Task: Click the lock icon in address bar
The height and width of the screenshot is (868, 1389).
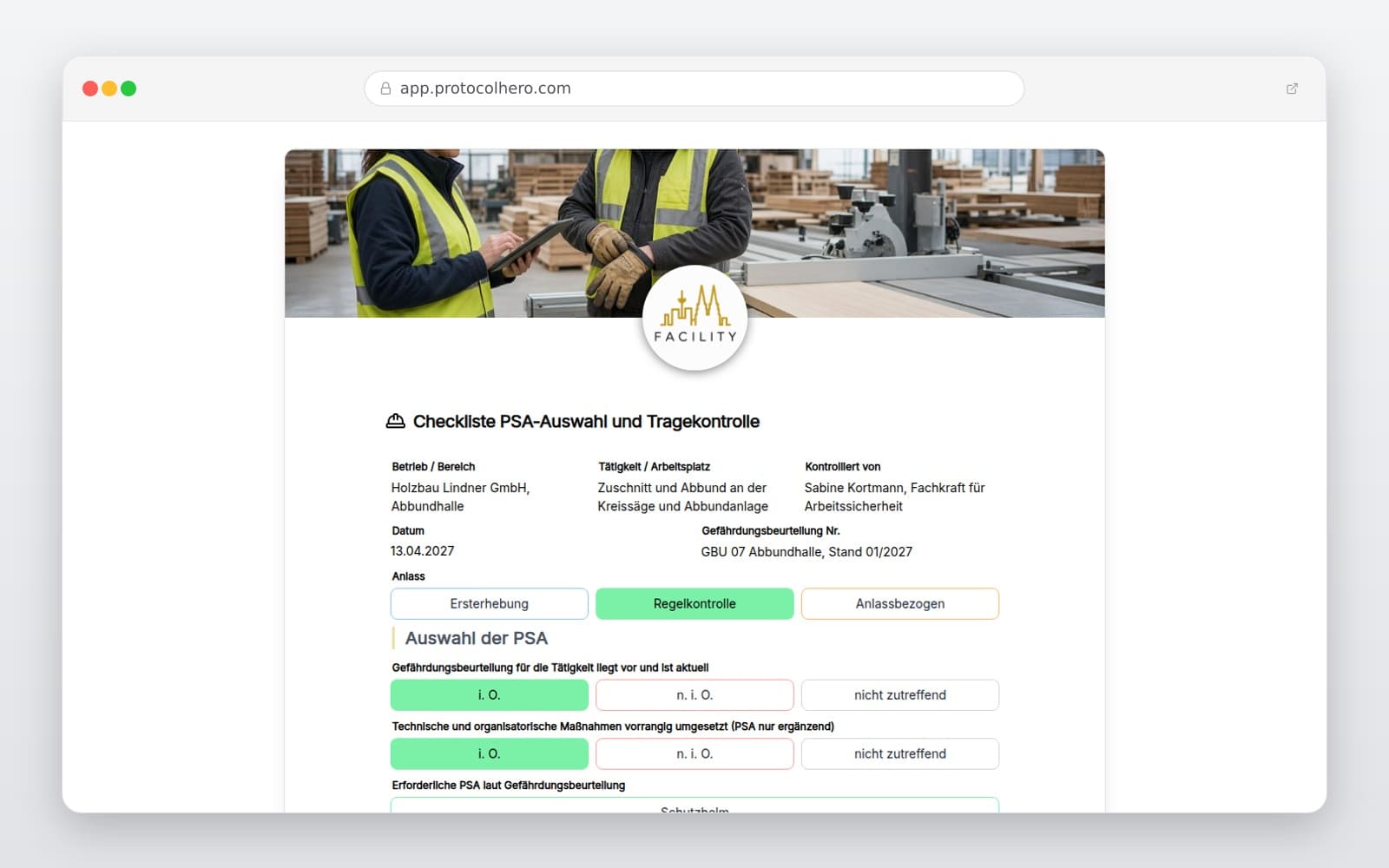Action: click(385, 89)
